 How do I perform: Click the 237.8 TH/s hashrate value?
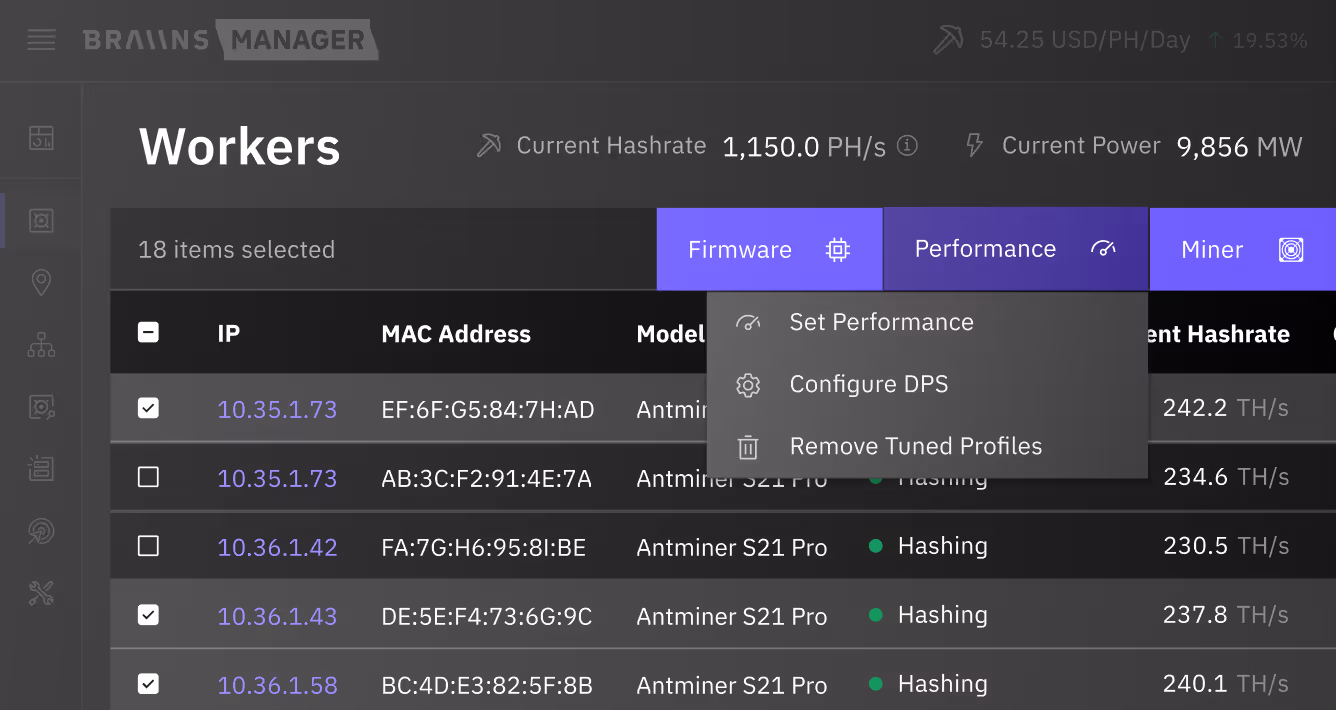[1226, 614]
